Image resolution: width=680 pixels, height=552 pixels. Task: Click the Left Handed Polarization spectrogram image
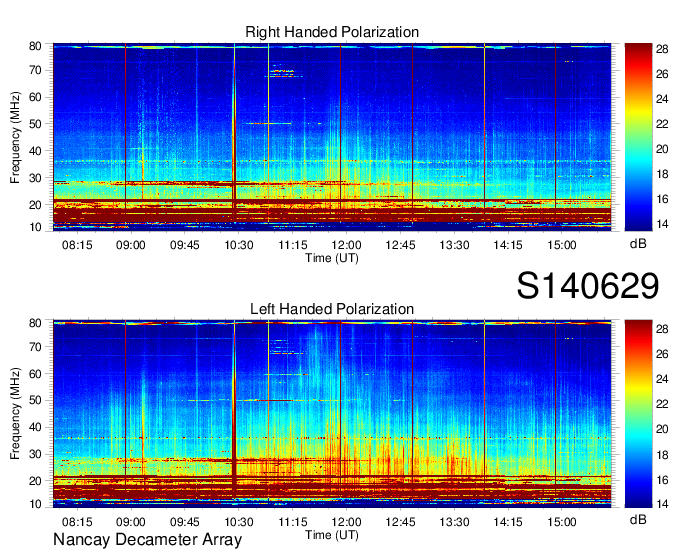pos(332,413)
